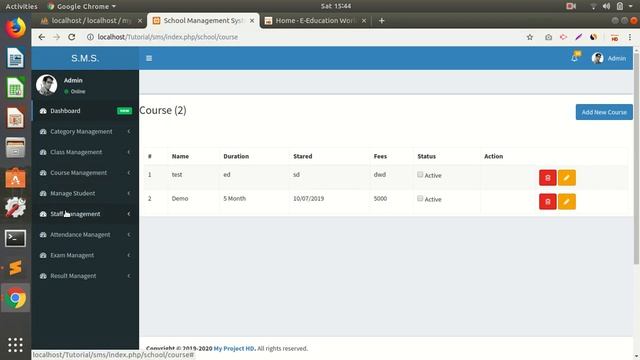Toggle Active checkbox for Demo course

(420, 198)
